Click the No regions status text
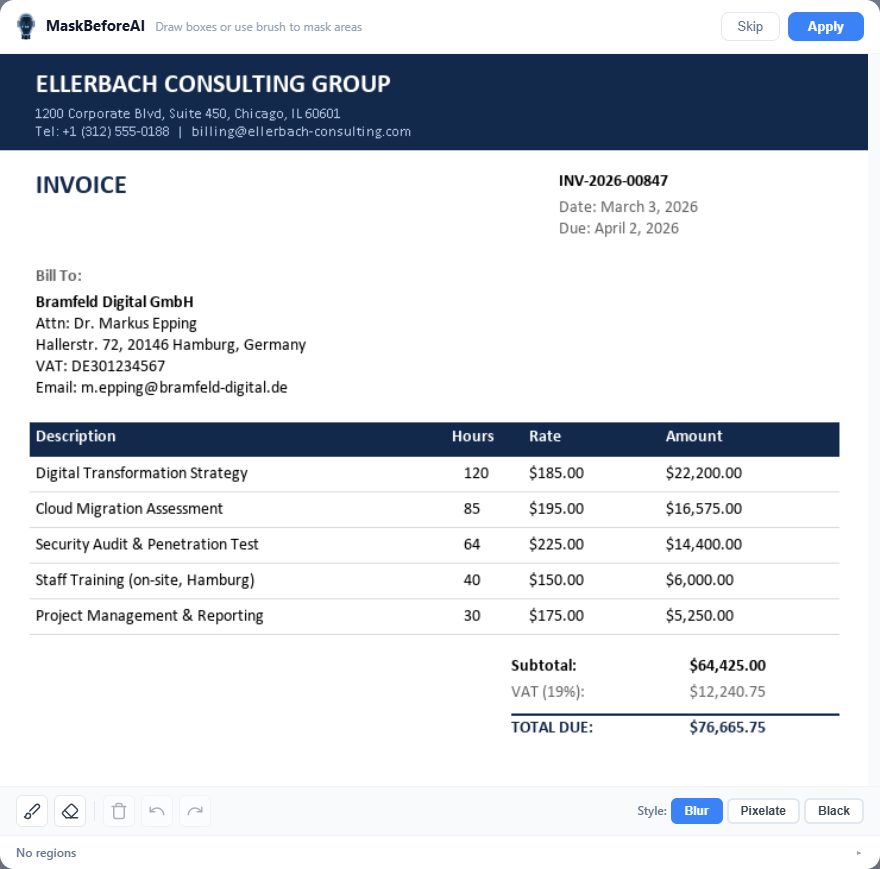The image size is (880, 869). (x=46, y=853)
